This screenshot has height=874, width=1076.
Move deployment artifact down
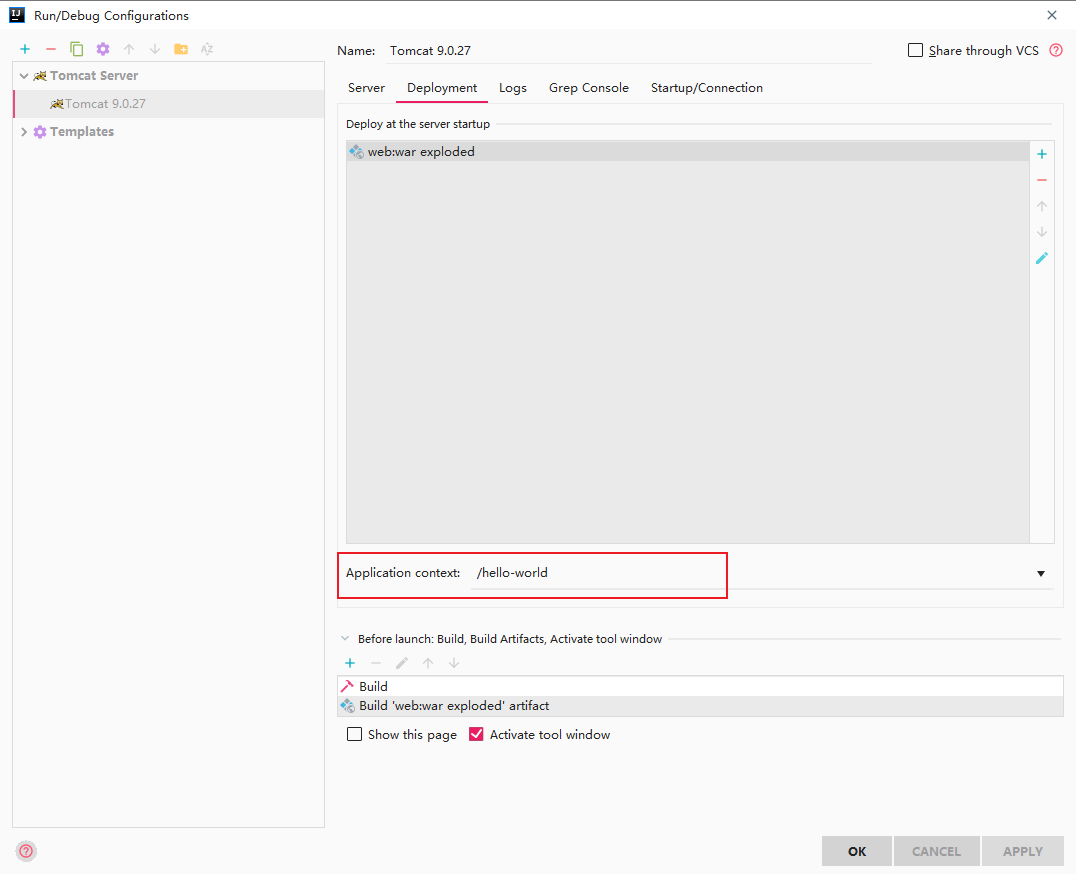[x=1042, y=233]
